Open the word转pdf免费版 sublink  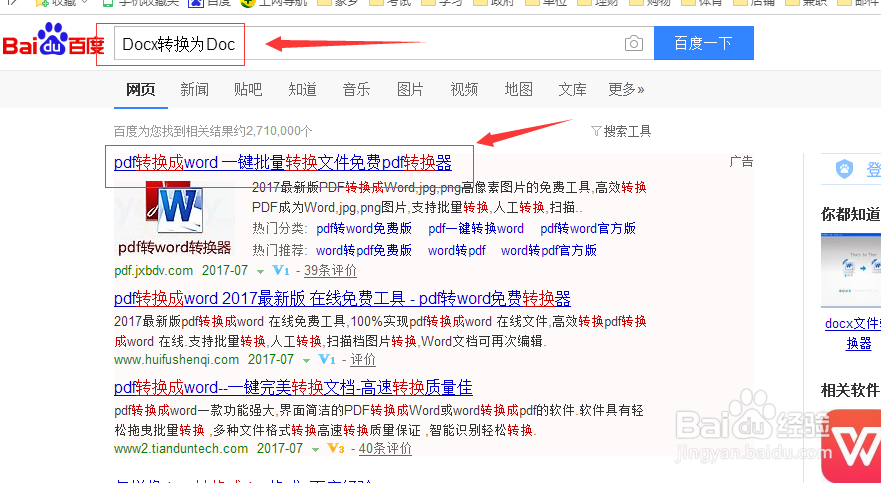[364, 250]
